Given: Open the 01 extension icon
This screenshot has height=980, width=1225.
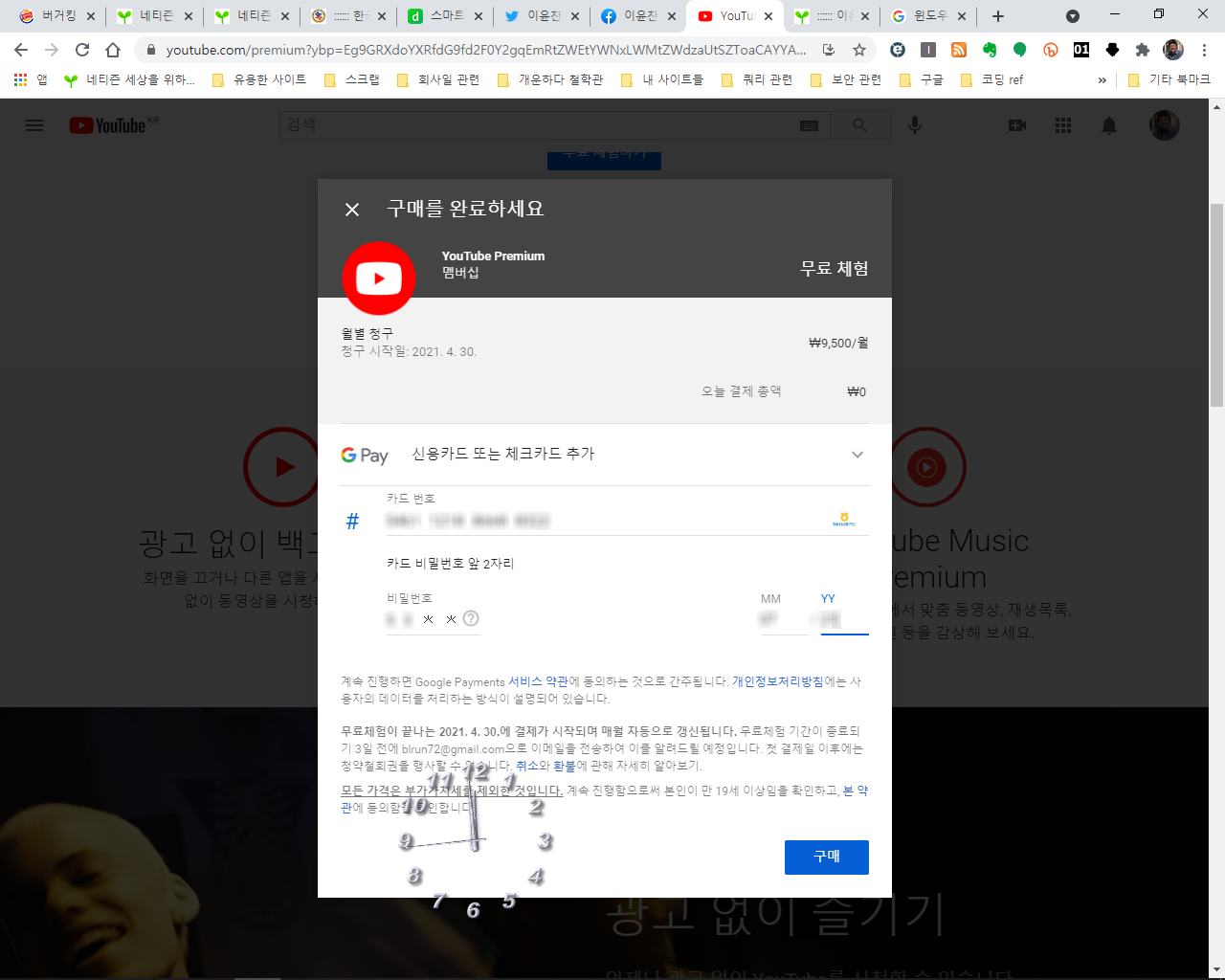Looking at the screenshot, I should pos(1081,50).
